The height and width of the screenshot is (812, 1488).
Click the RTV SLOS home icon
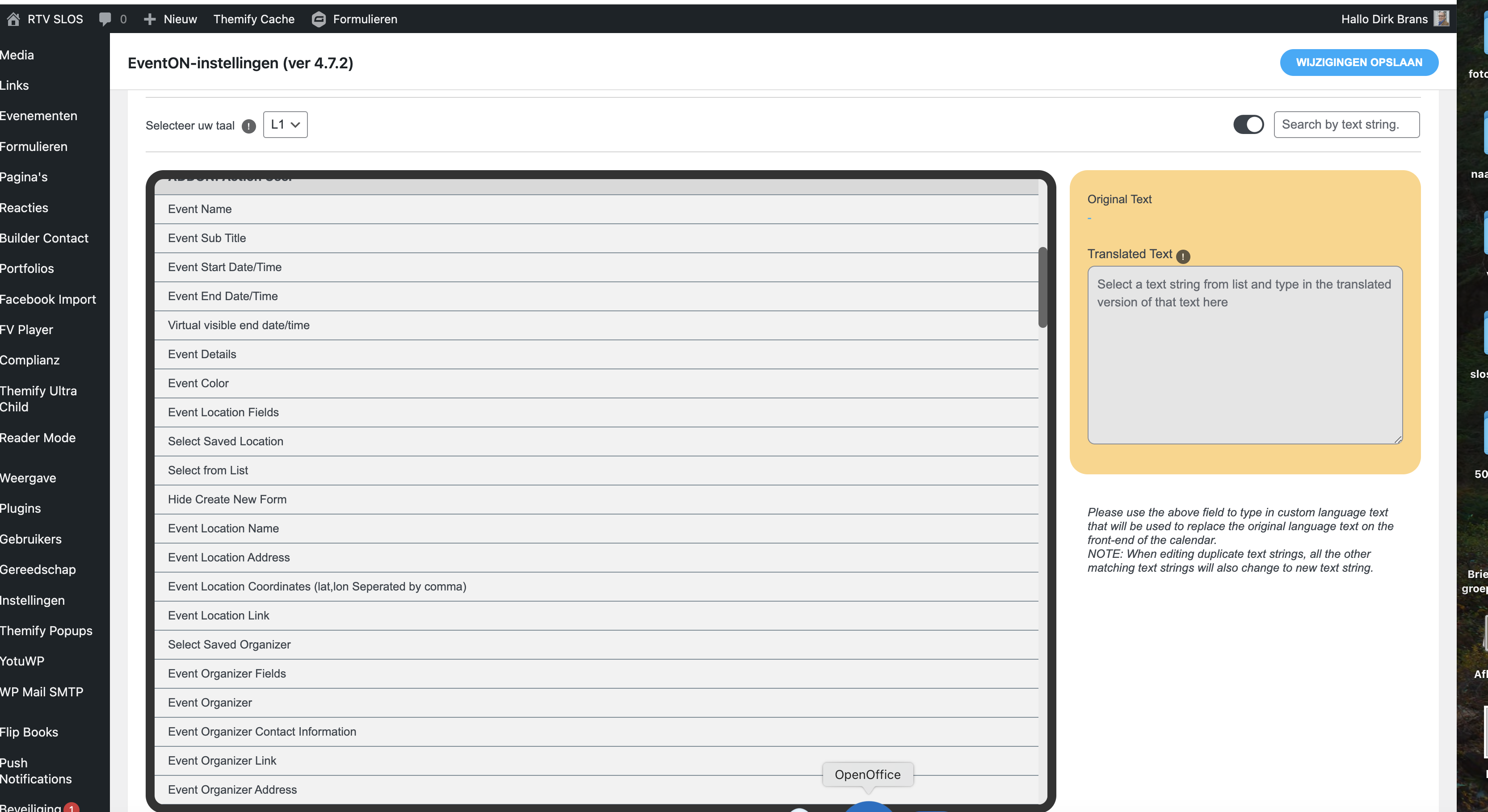click(x=13, y=19)
